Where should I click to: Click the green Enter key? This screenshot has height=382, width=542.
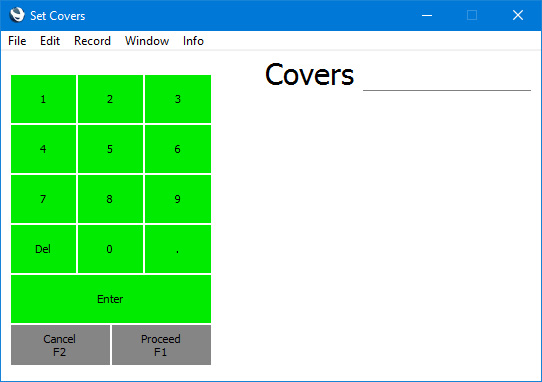(111, 299)
